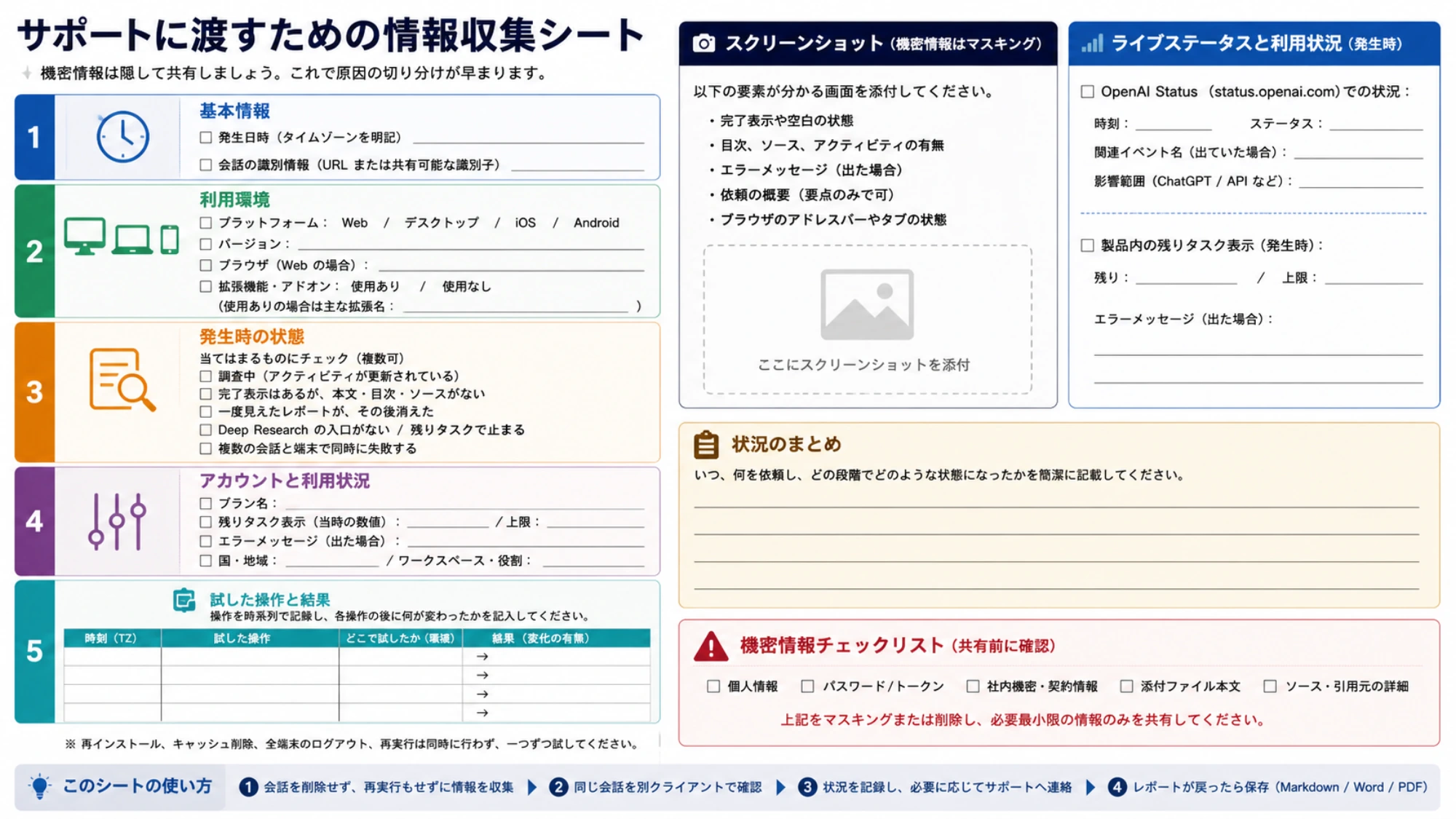Click the 時刻 (TZ) table header
This screenshot has height=819, width=1456.
tap(112, 638)
